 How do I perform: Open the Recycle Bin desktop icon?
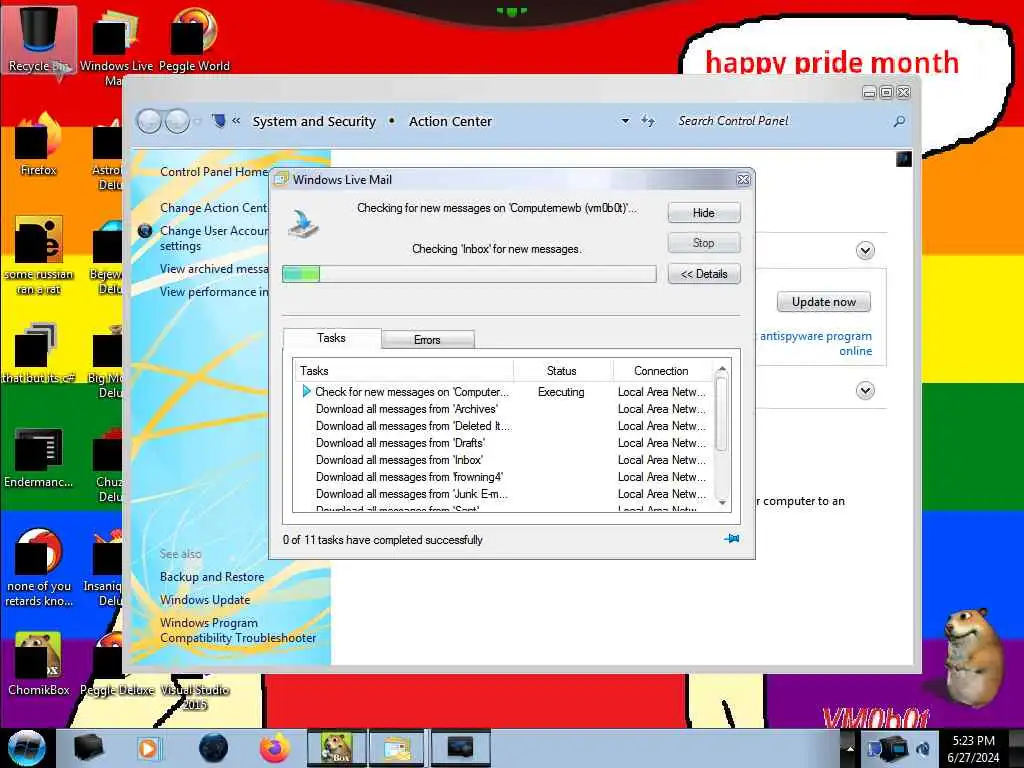[x=39, y=39]
